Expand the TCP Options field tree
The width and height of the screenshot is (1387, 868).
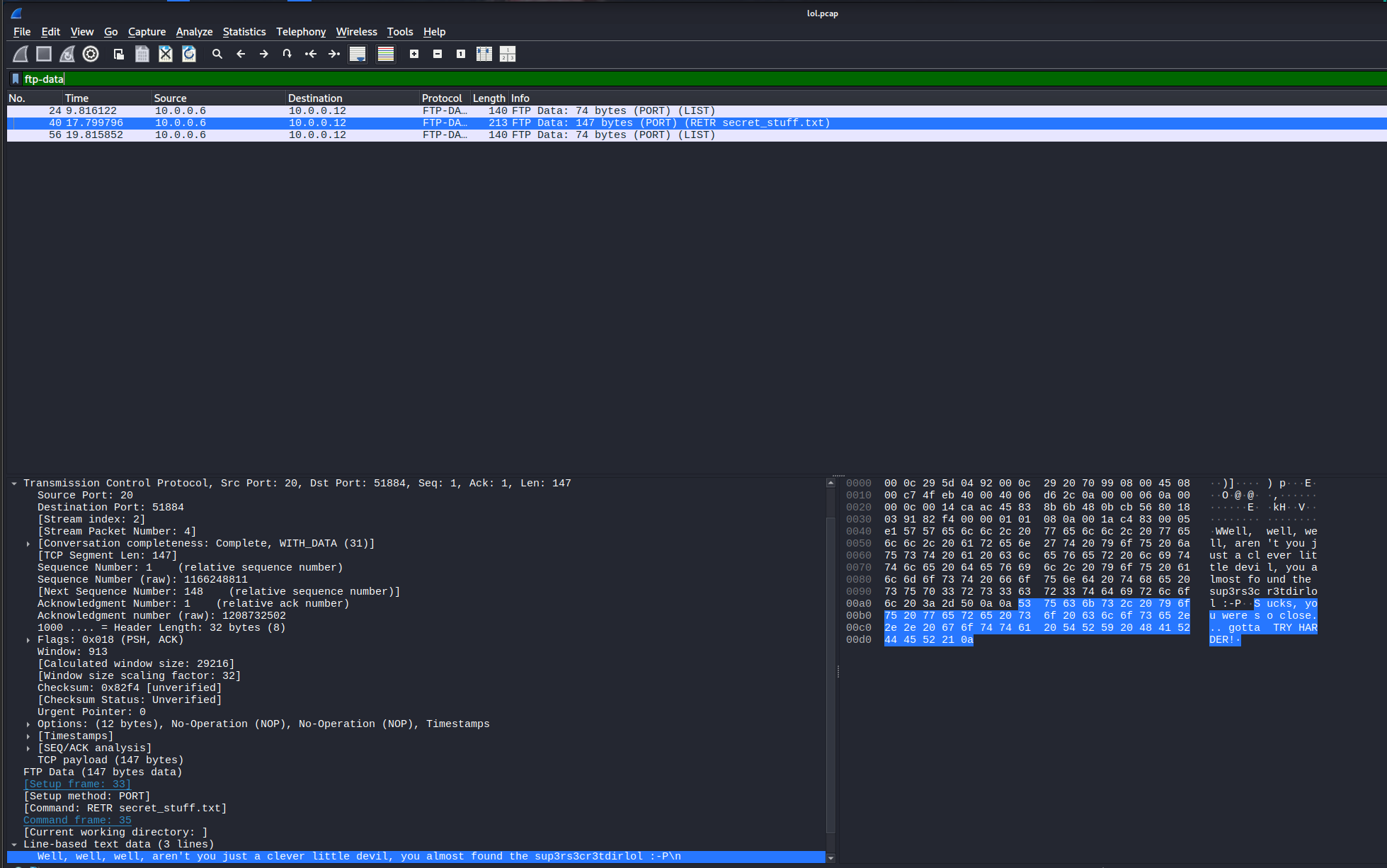(28, 724)
